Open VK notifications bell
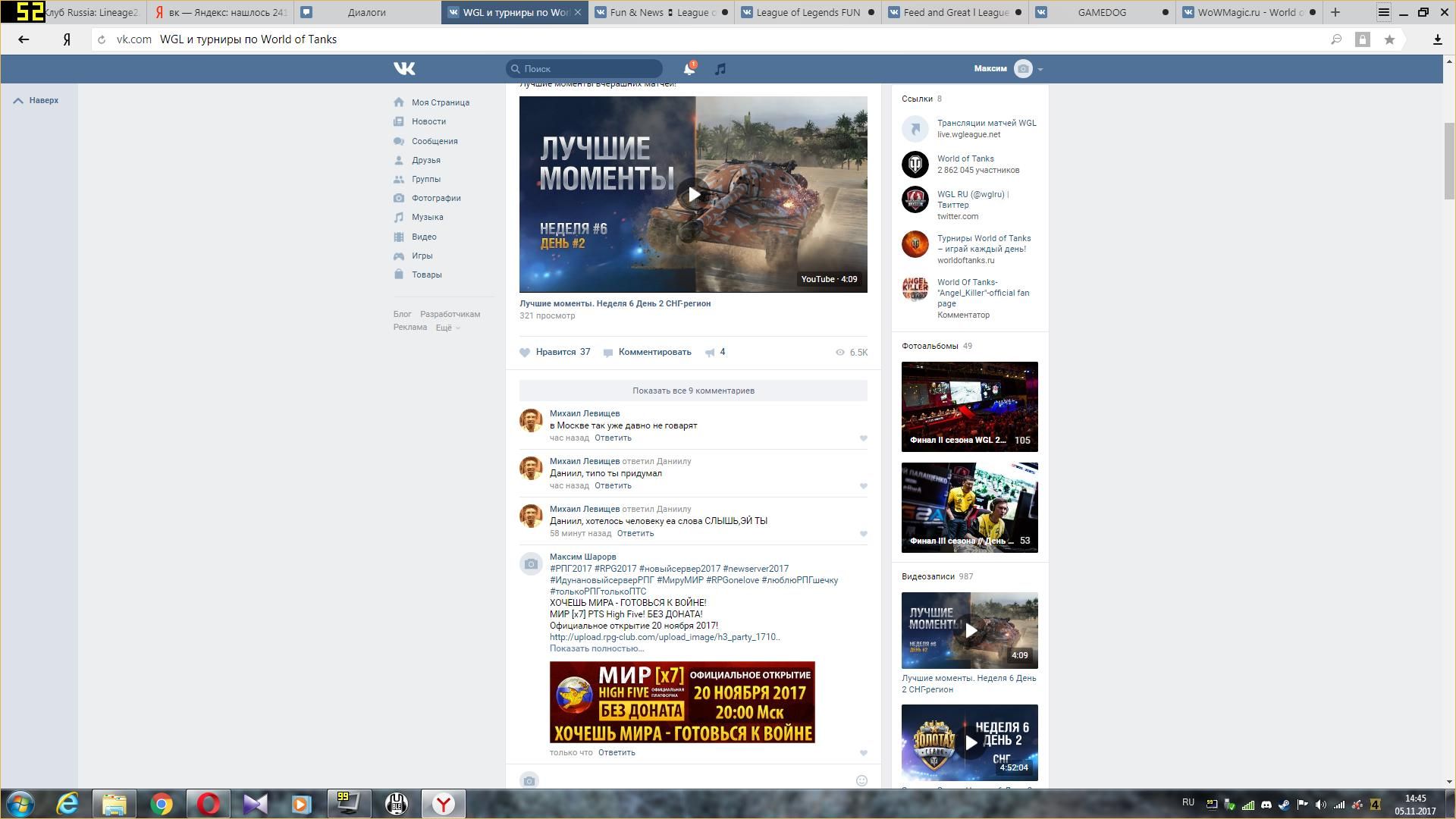This screenshot has height=819, width=1456. (x=689, y=69)
